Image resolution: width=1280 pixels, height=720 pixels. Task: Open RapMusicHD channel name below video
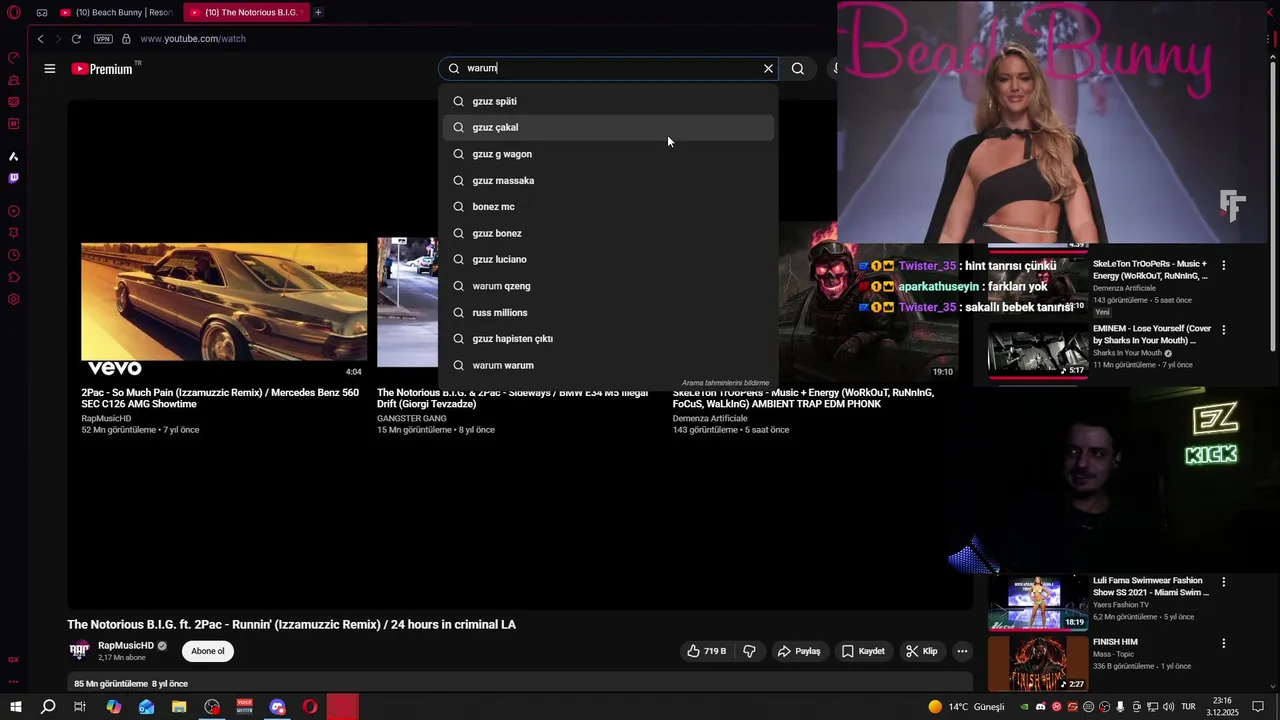coord(125,646)
